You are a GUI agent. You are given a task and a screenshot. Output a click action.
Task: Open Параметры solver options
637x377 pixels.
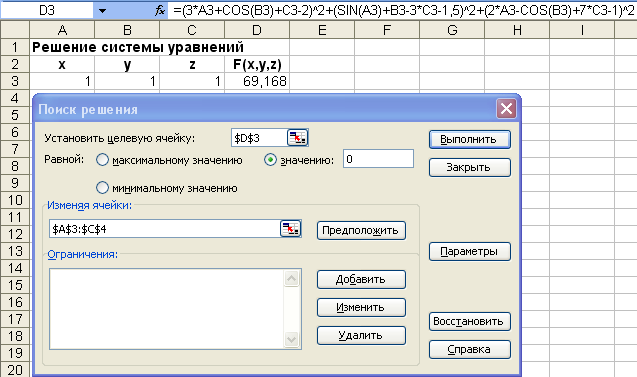point(470,251)
